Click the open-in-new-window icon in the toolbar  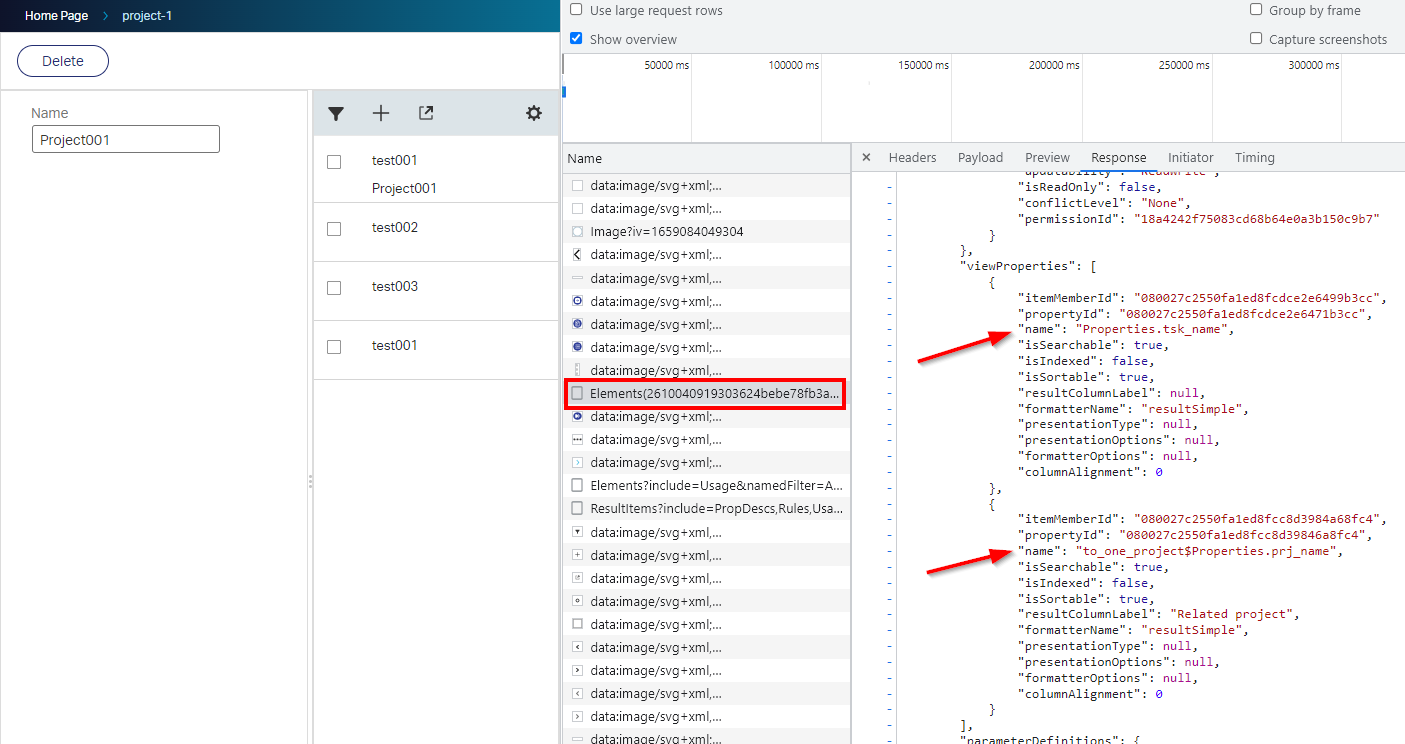click(425, 113)
